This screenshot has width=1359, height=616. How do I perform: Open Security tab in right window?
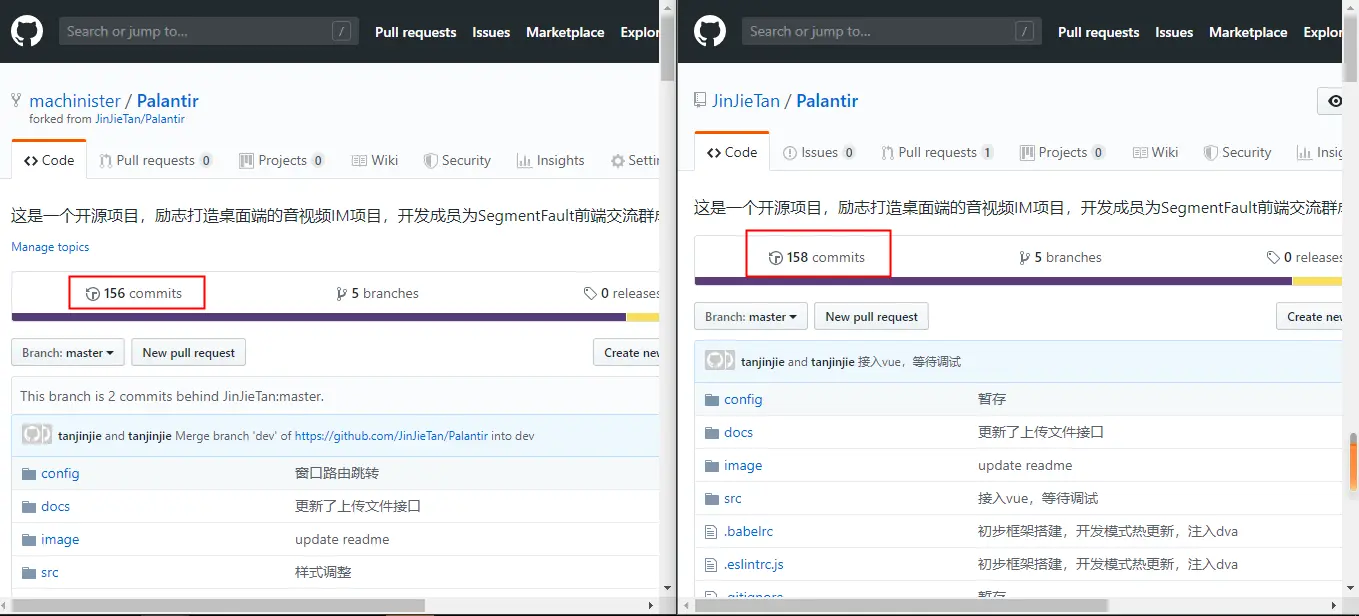1237,152
